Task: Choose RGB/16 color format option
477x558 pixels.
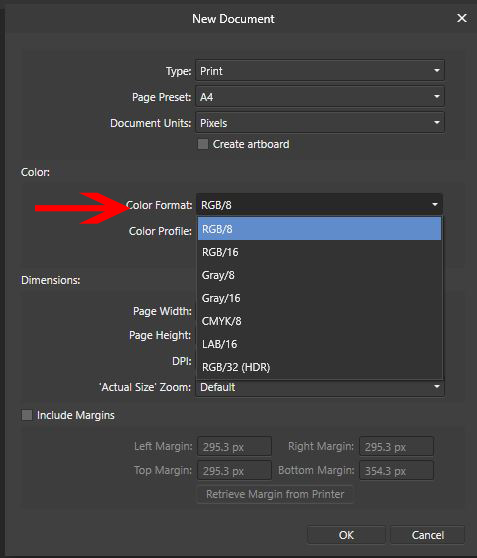Action: [319, 252]
